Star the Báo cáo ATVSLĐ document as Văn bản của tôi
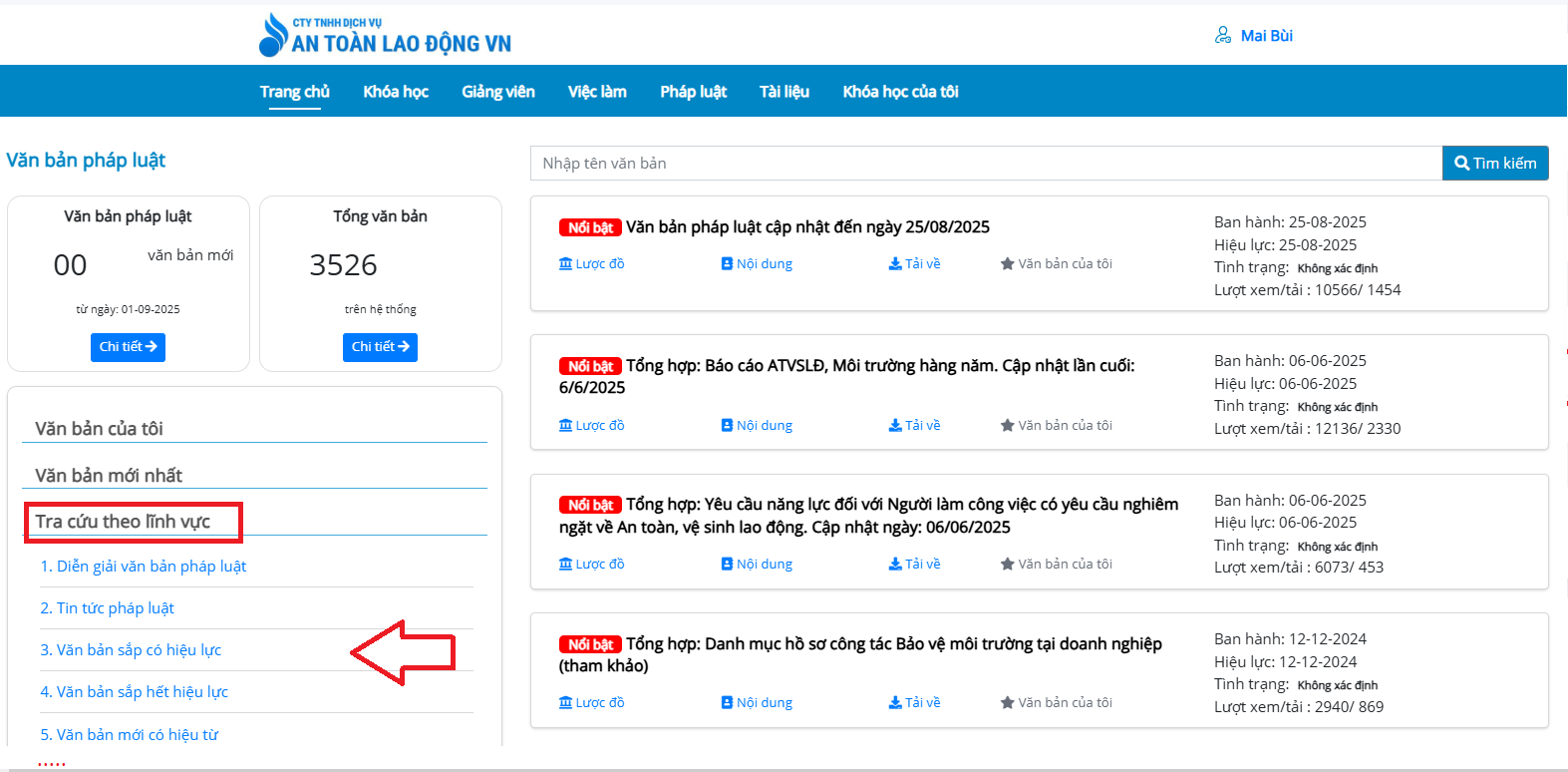Viewport: 1568px width, 772px height. click(x=1007, y=426)
